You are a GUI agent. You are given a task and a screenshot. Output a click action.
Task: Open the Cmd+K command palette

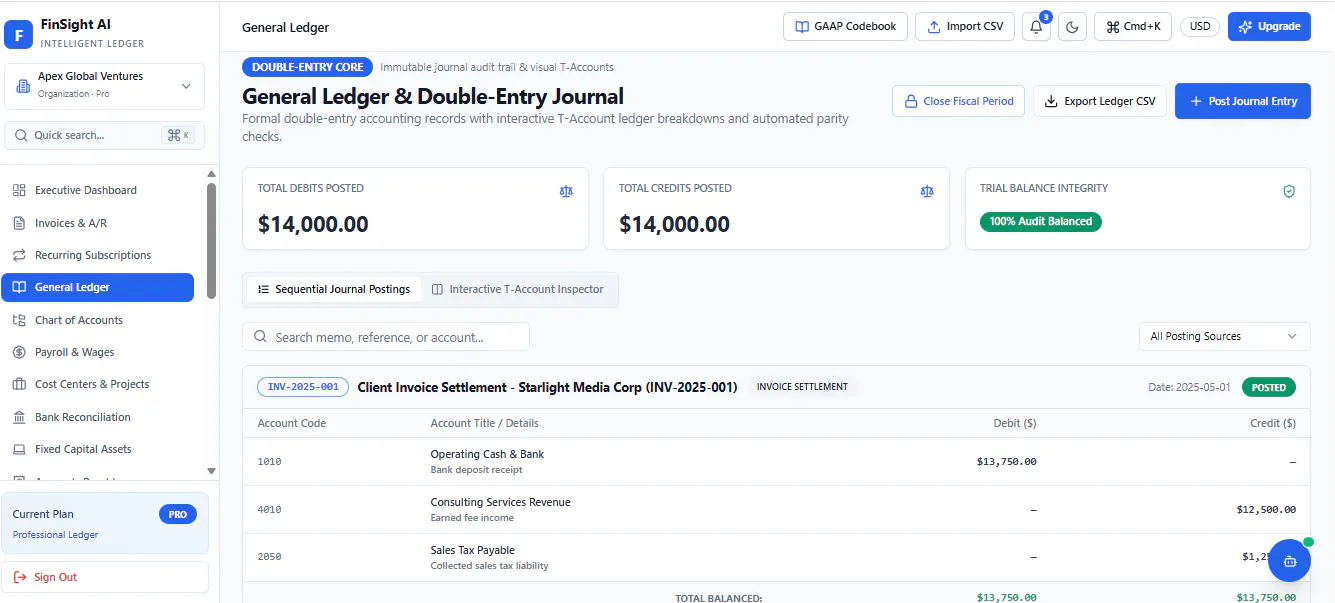tap(1133, 27)
